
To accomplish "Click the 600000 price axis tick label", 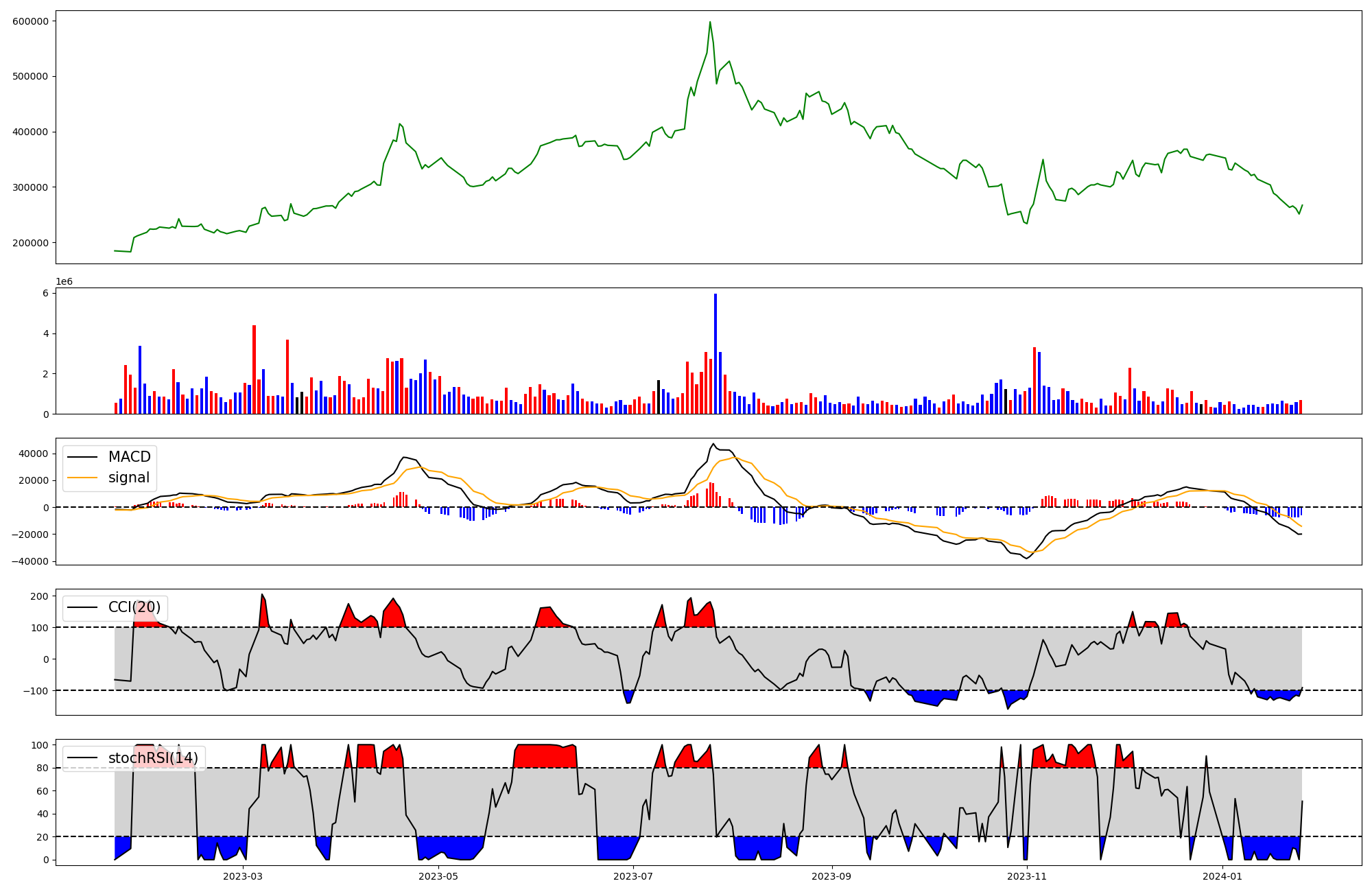I will (30, 21).
